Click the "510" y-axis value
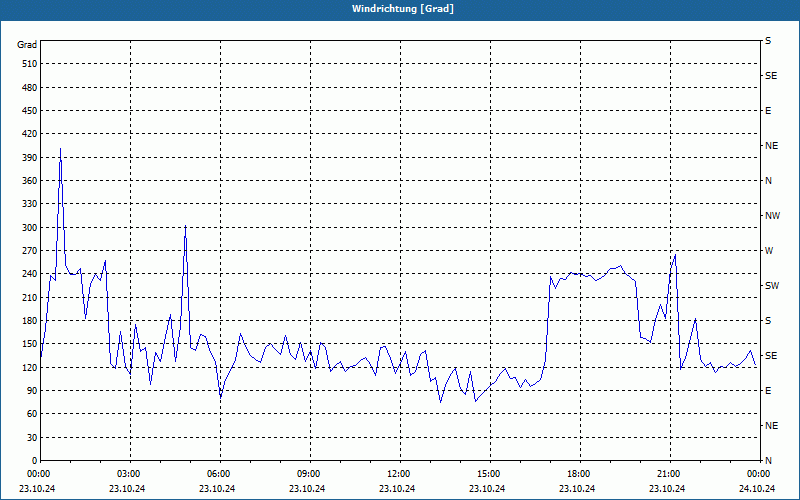 point(29,64)
